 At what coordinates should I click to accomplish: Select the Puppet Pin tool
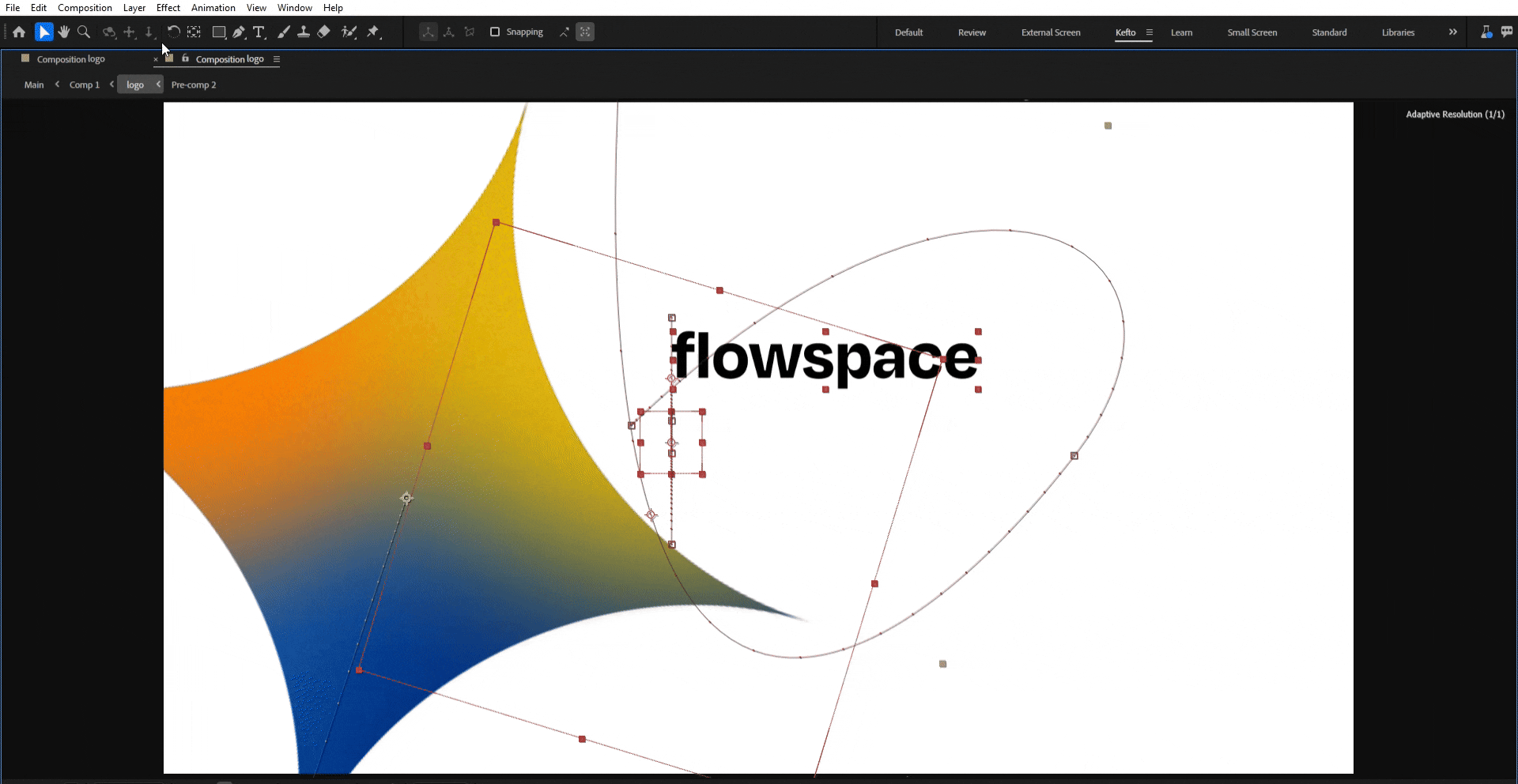[373, 32]
